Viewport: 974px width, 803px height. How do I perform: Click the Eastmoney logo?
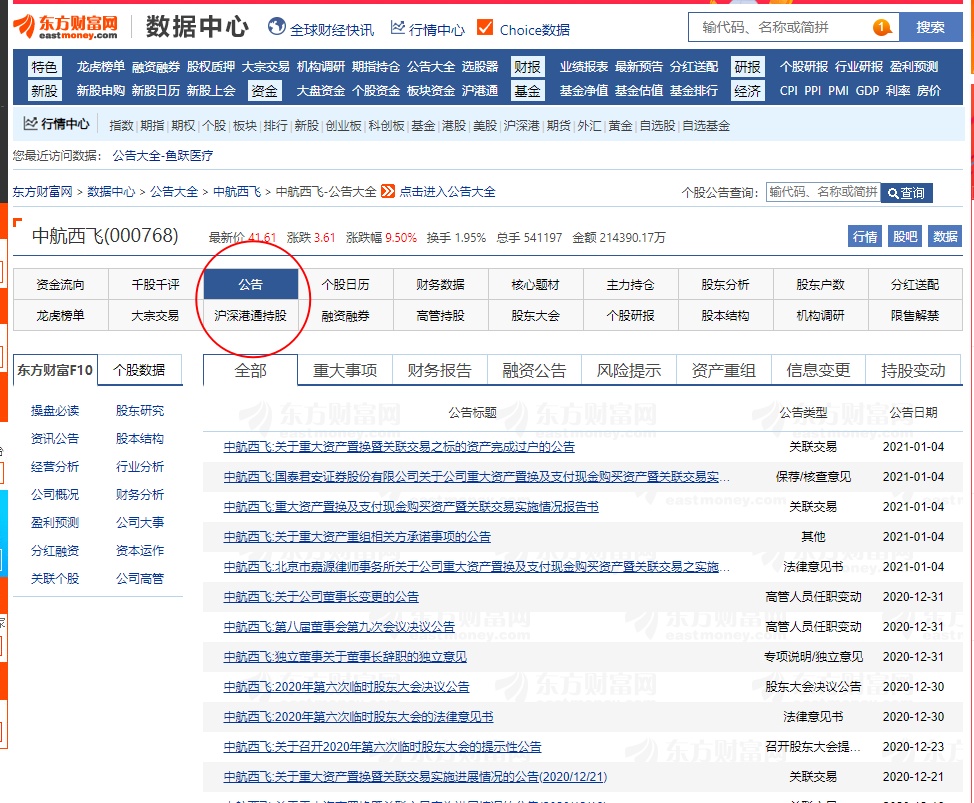pyautogui.click(x=65, y=27)
